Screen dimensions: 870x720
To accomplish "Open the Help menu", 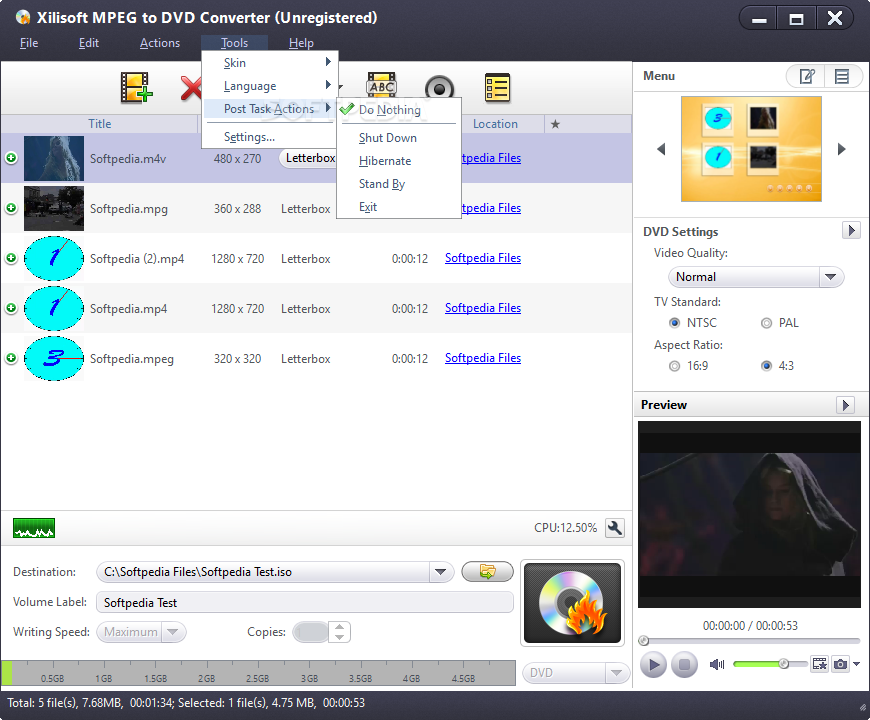I will [301, 43].
